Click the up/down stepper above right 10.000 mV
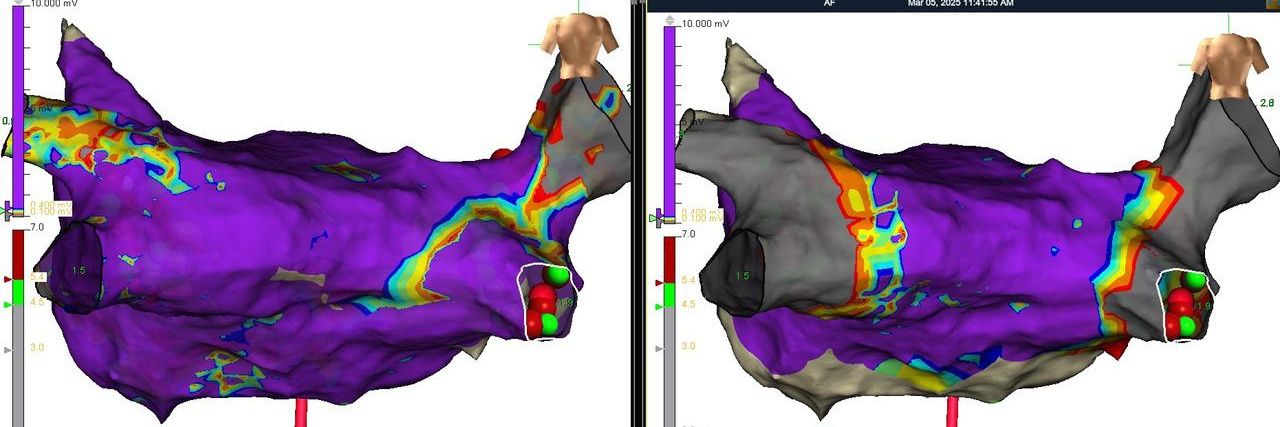The height and width of the screenshot is (427, 1280). (670, 20)
